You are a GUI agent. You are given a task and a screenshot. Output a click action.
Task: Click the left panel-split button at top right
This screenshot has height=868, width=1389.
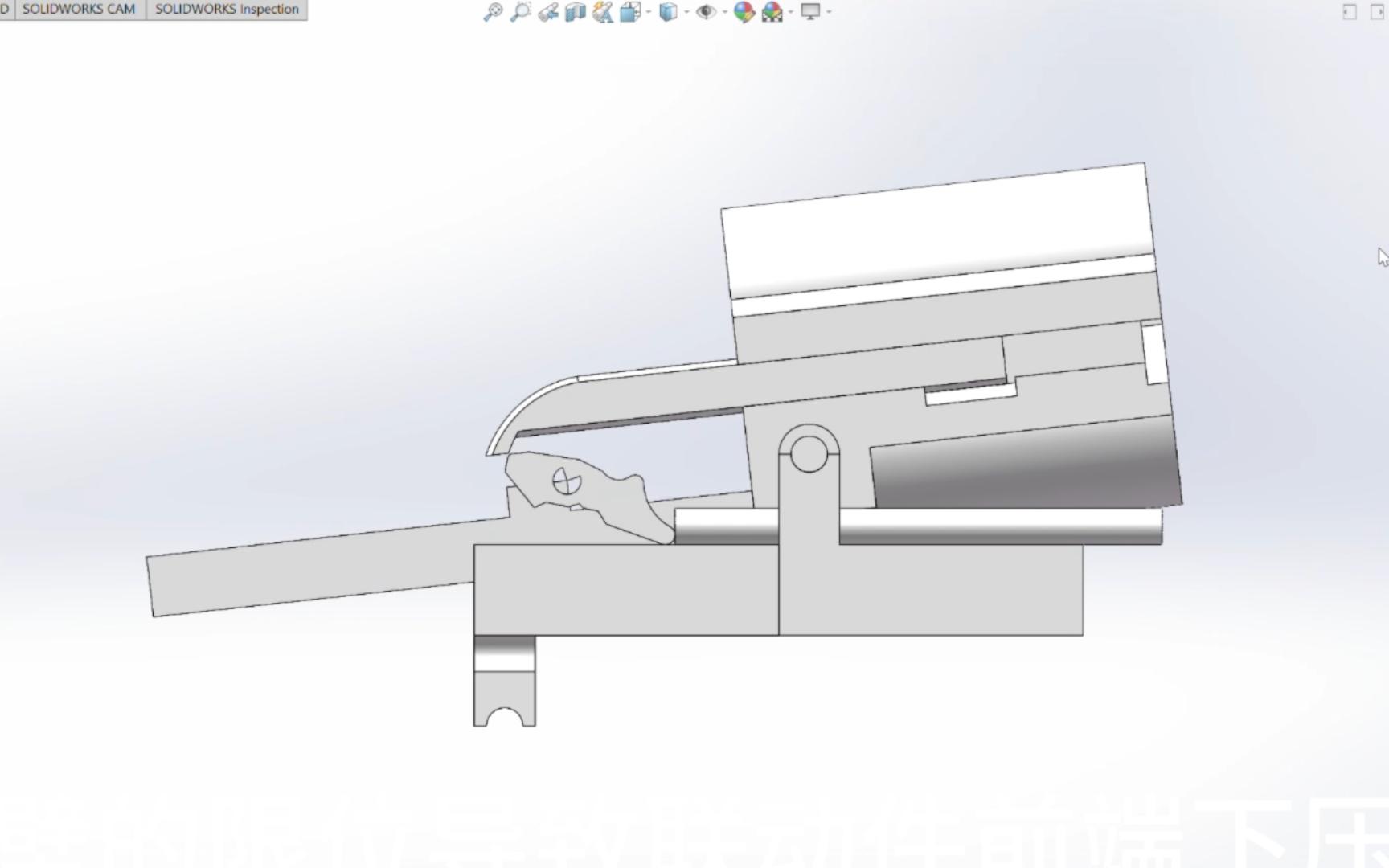(x=1350, y=12)
